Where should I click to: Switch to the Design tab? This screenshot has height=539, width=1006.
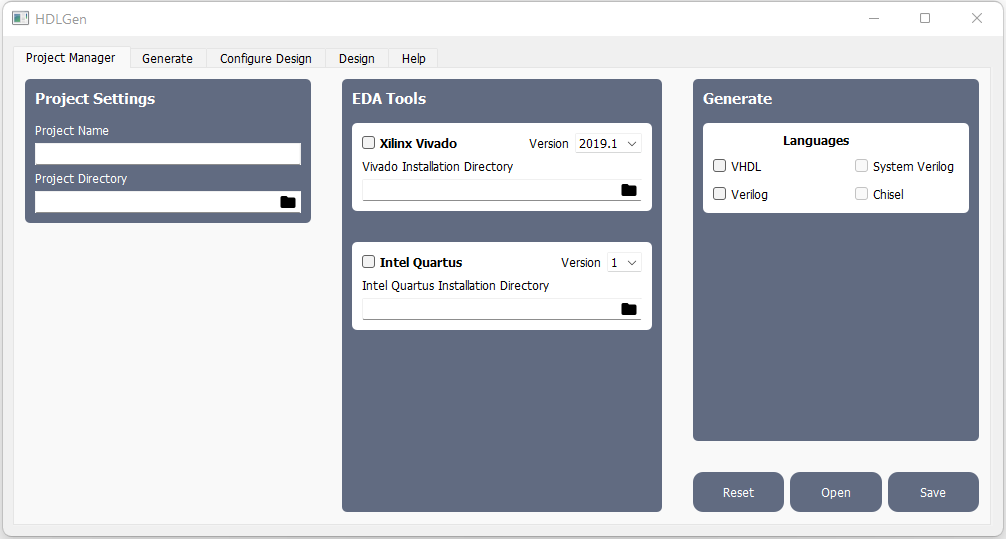357,58
